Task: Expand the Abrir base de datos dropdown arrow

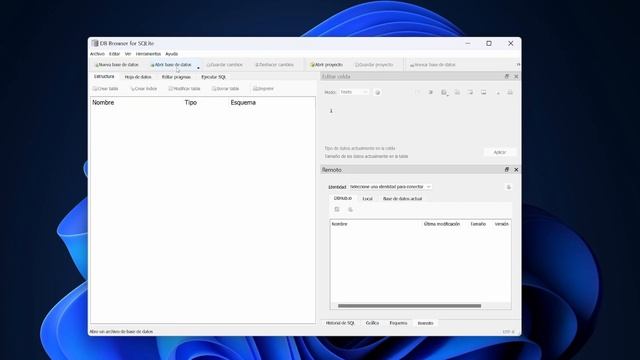Action: pos(198,67)
